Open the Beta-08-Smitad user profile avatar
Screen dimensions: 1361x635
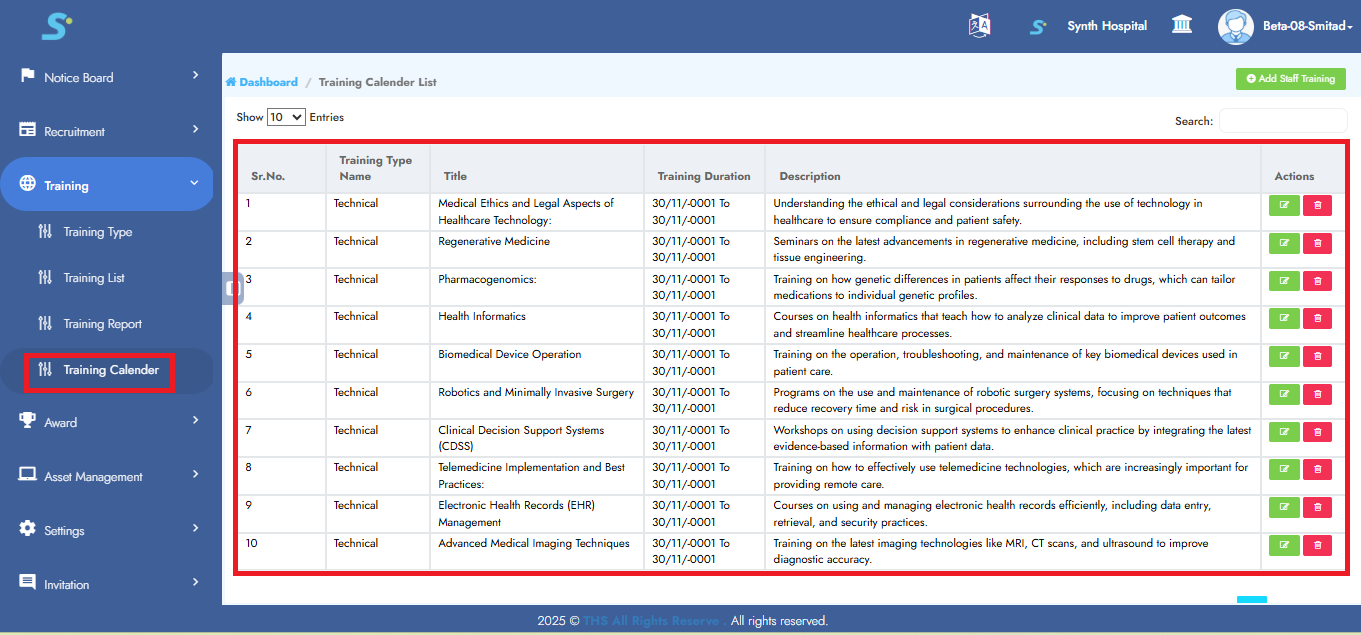1235,26
